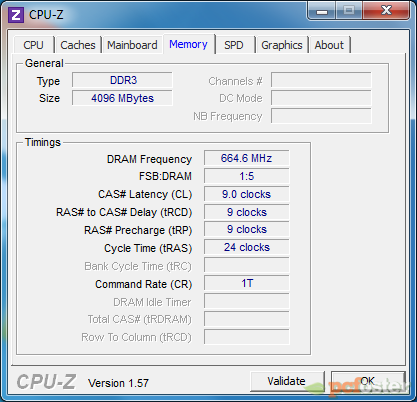This screenshot has width=417, height=402.
Task: Click the OK button
Action: coord(368,381)
